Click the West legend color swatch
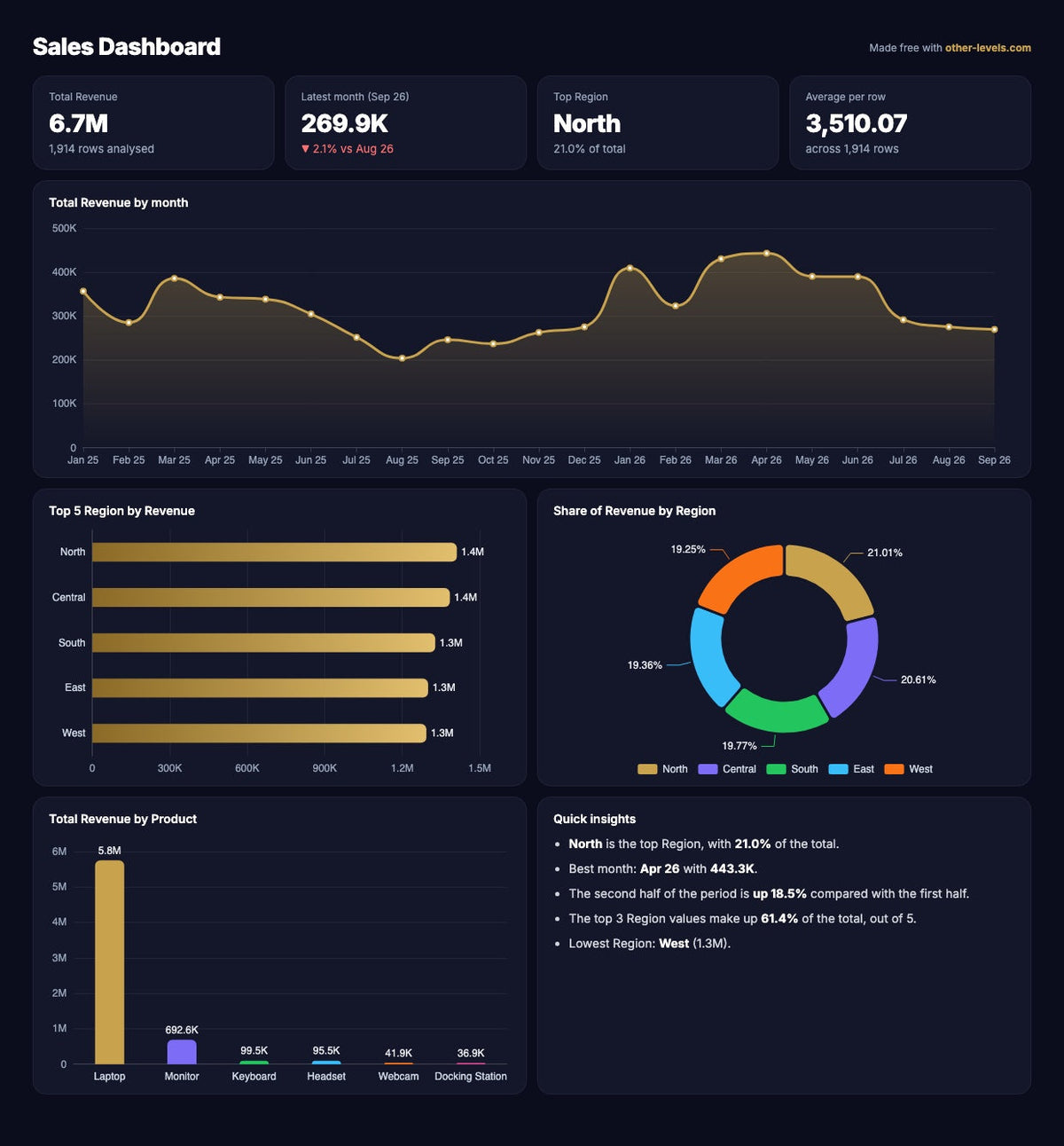The height and width of the screenshot is (1146, 1064). click(x=894, y=769)
